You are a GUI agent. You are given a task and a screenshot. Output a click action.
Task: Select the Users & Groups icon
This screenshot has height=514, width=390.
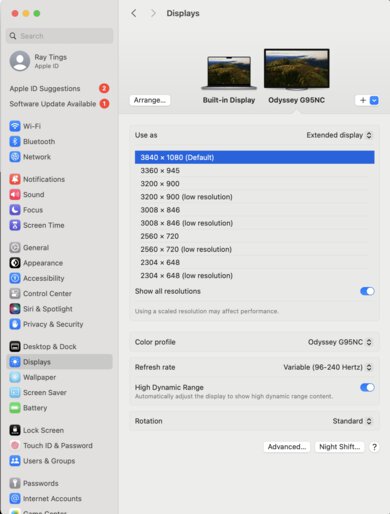15,461
